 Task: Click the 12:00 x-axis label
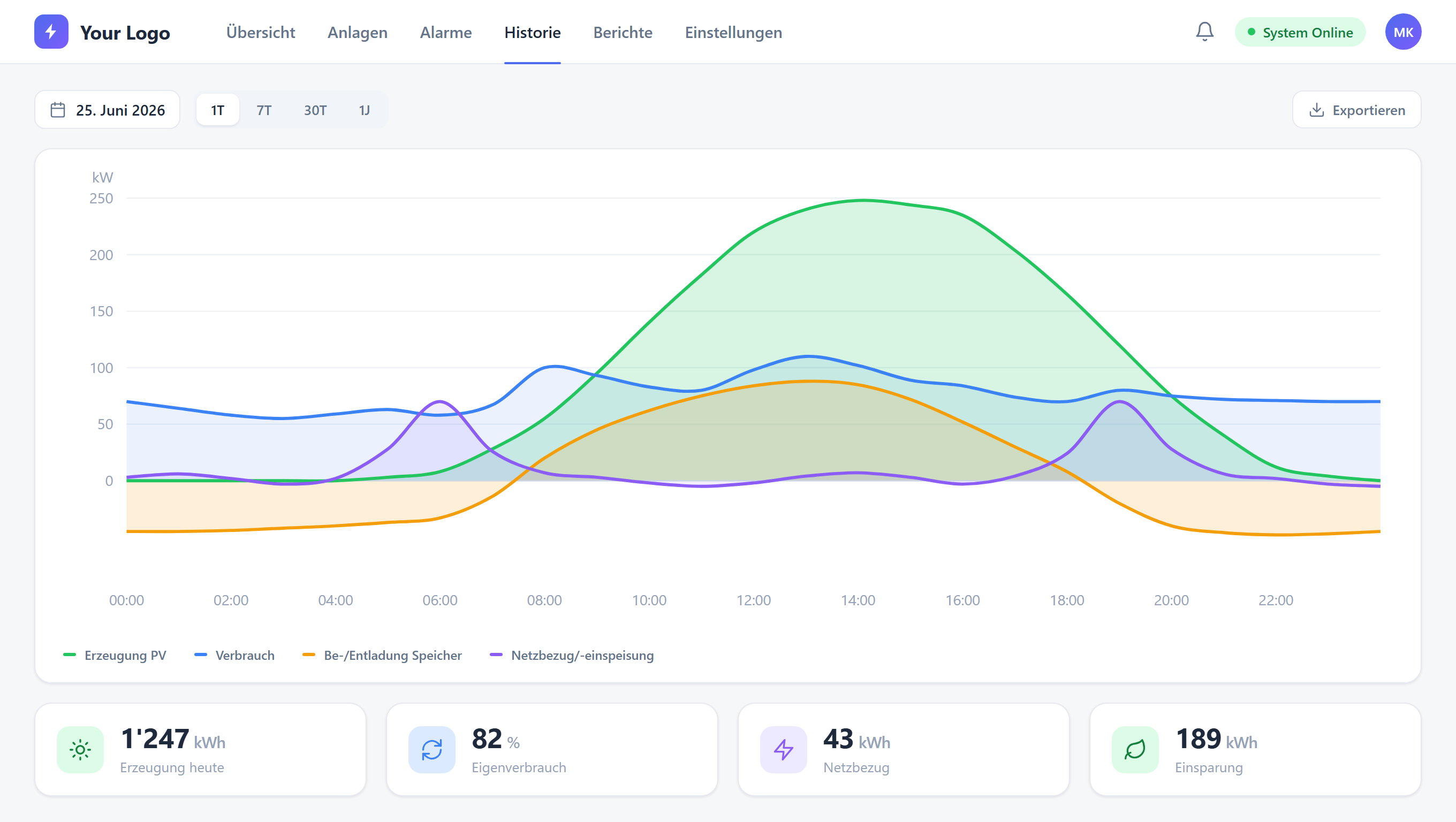[x=754, y=600]
